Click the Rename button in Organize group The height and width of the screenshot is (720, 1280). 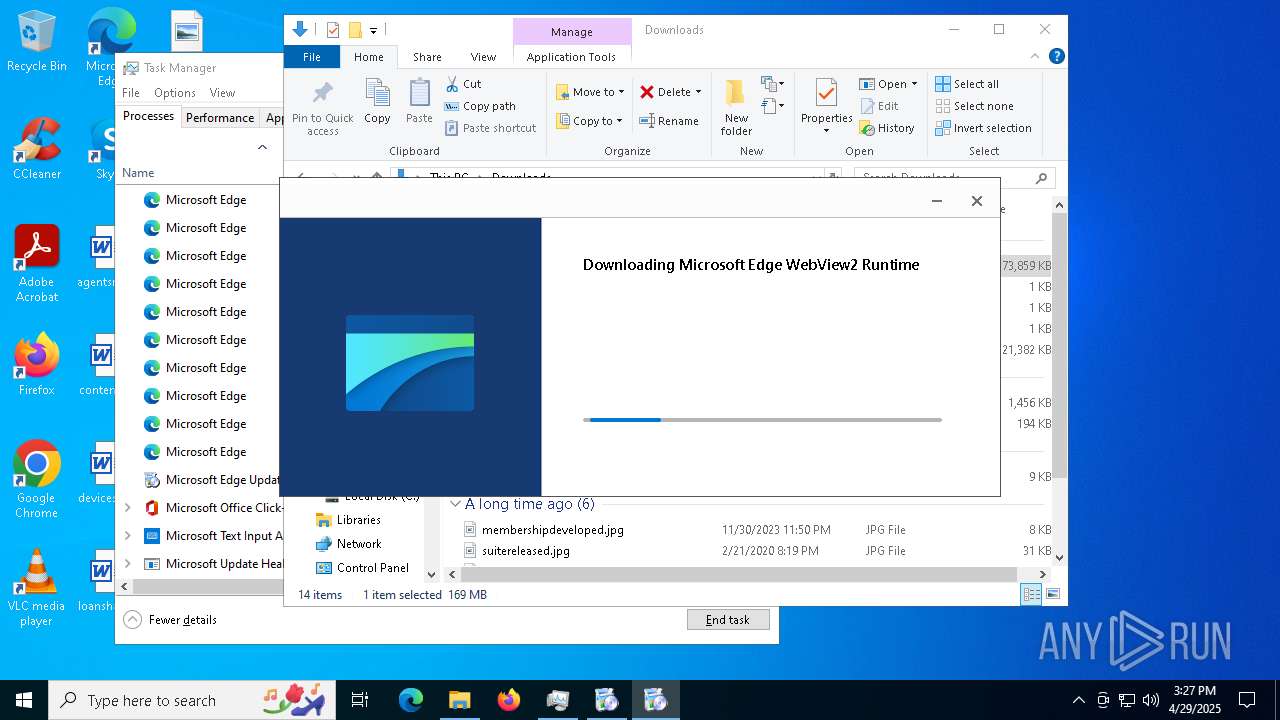coord(669,121)
